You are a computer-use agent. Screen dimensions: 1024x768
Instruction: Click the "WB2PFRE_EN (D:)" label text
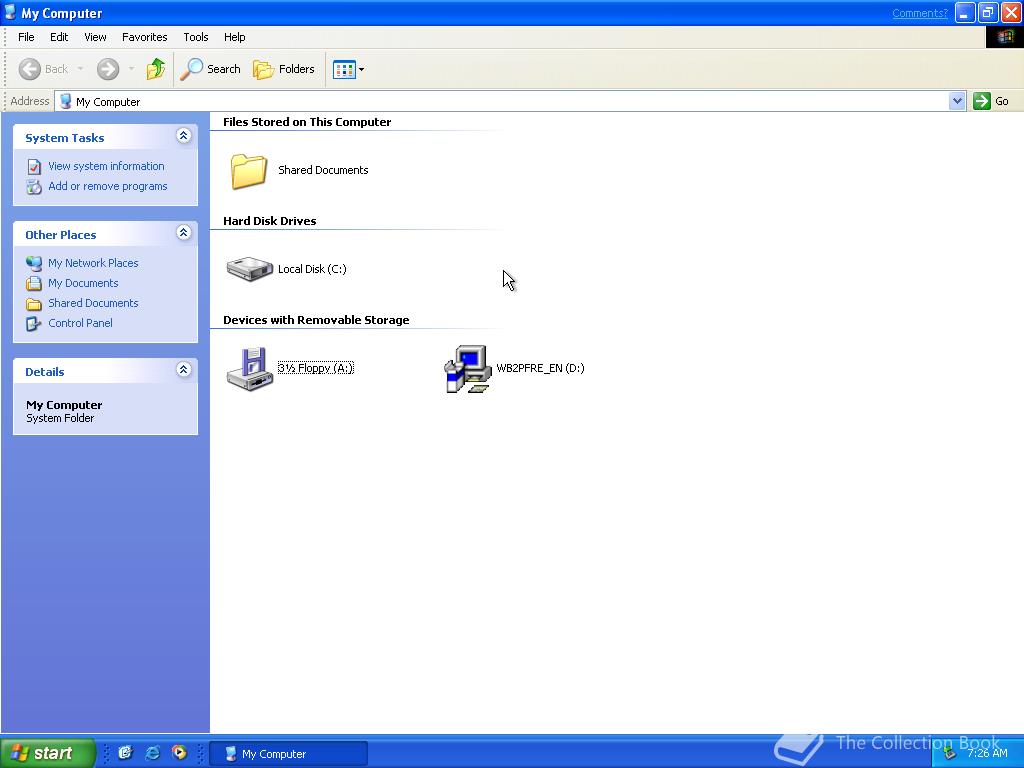tap(540, 368)
